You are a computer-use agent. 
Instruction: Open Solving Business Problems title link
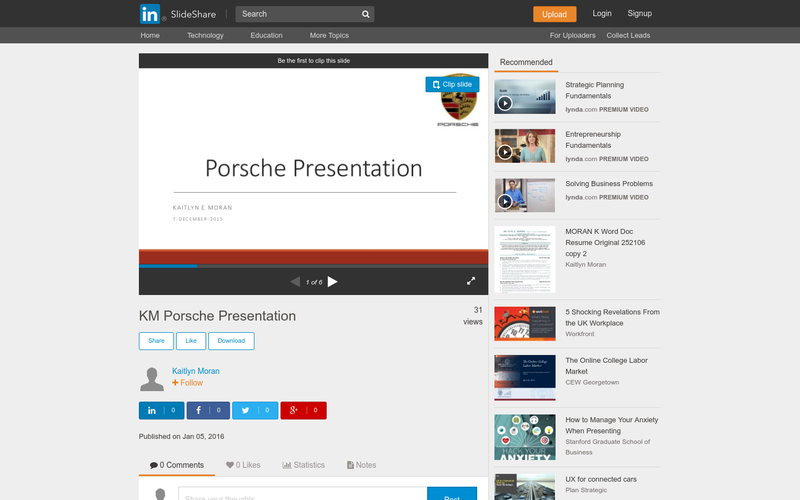coord(609,184)
